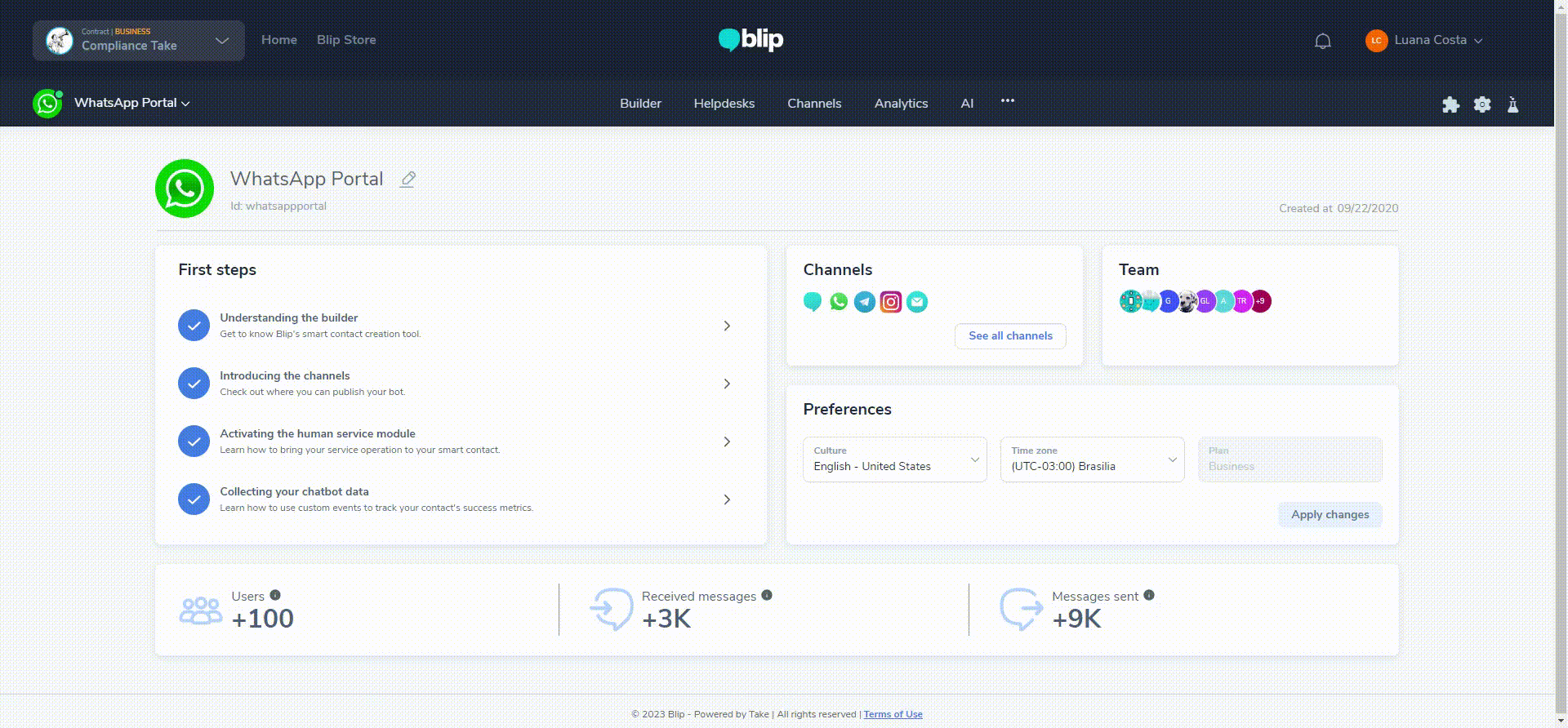Image resolution: width=1568 pixels, height=728 pixels.
Task: Click the +9 team members avatar
Action: [x=1261, y=301]
